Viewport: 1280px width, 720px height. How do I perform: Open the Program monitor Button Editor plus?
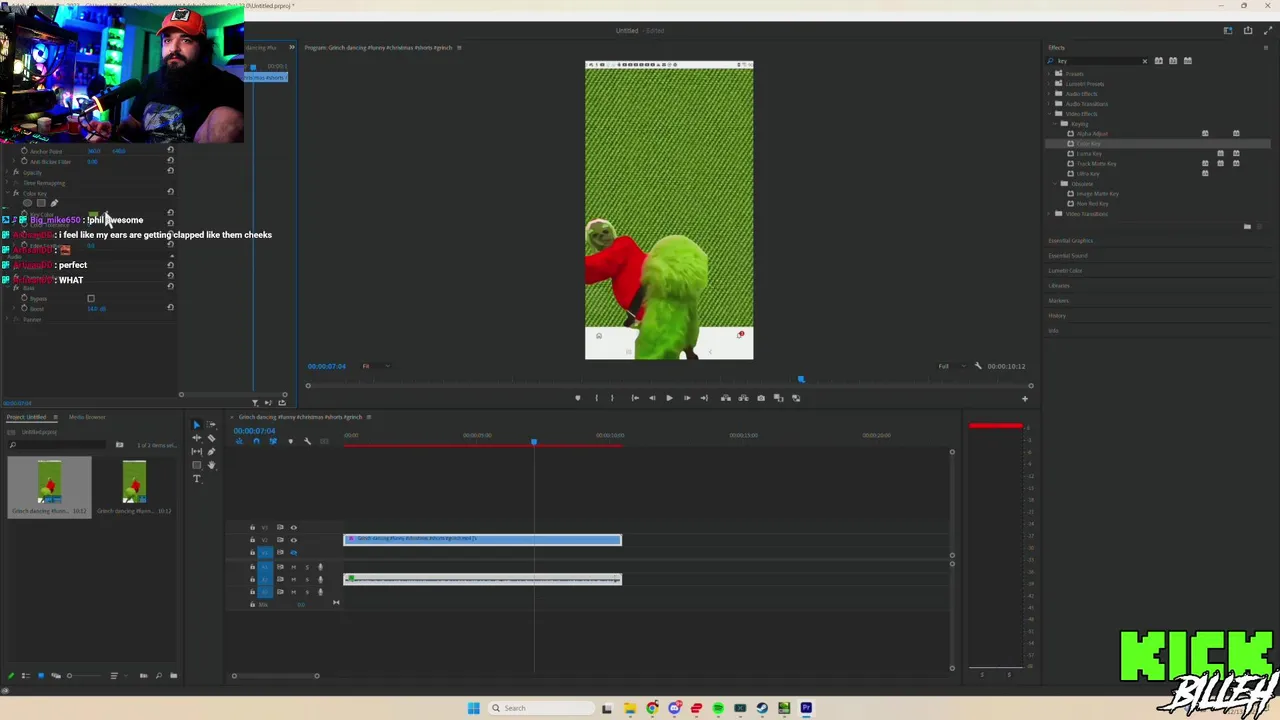click(x=1024, y=398)
